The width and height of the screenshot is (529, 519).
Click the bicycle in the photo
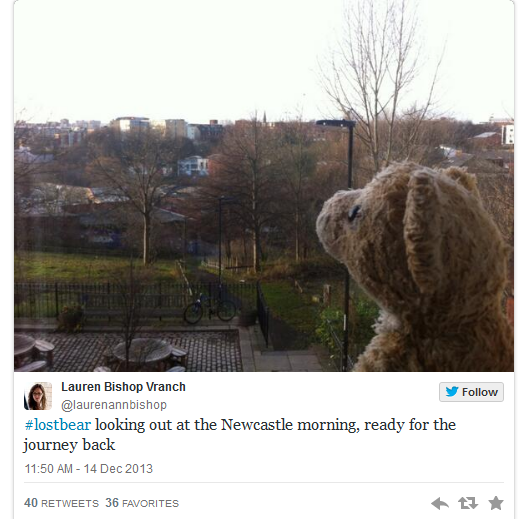point(210,308)
